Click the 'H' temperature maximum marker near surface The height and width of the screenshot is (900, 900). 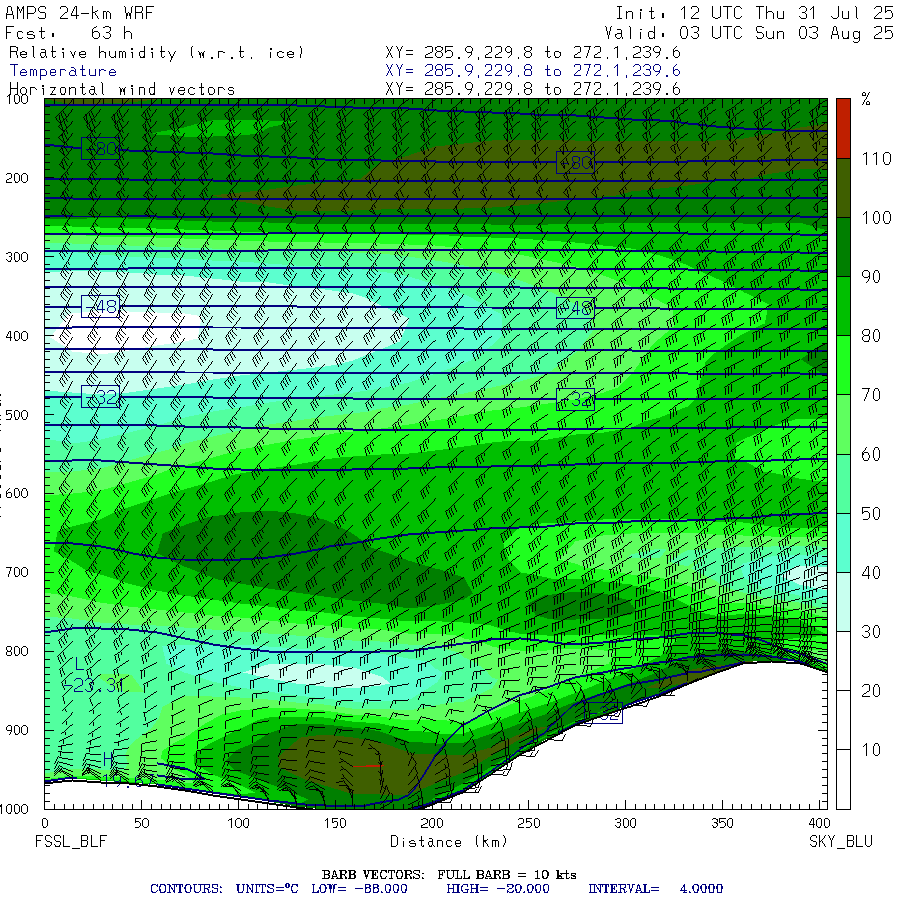[x=108, y=759]
